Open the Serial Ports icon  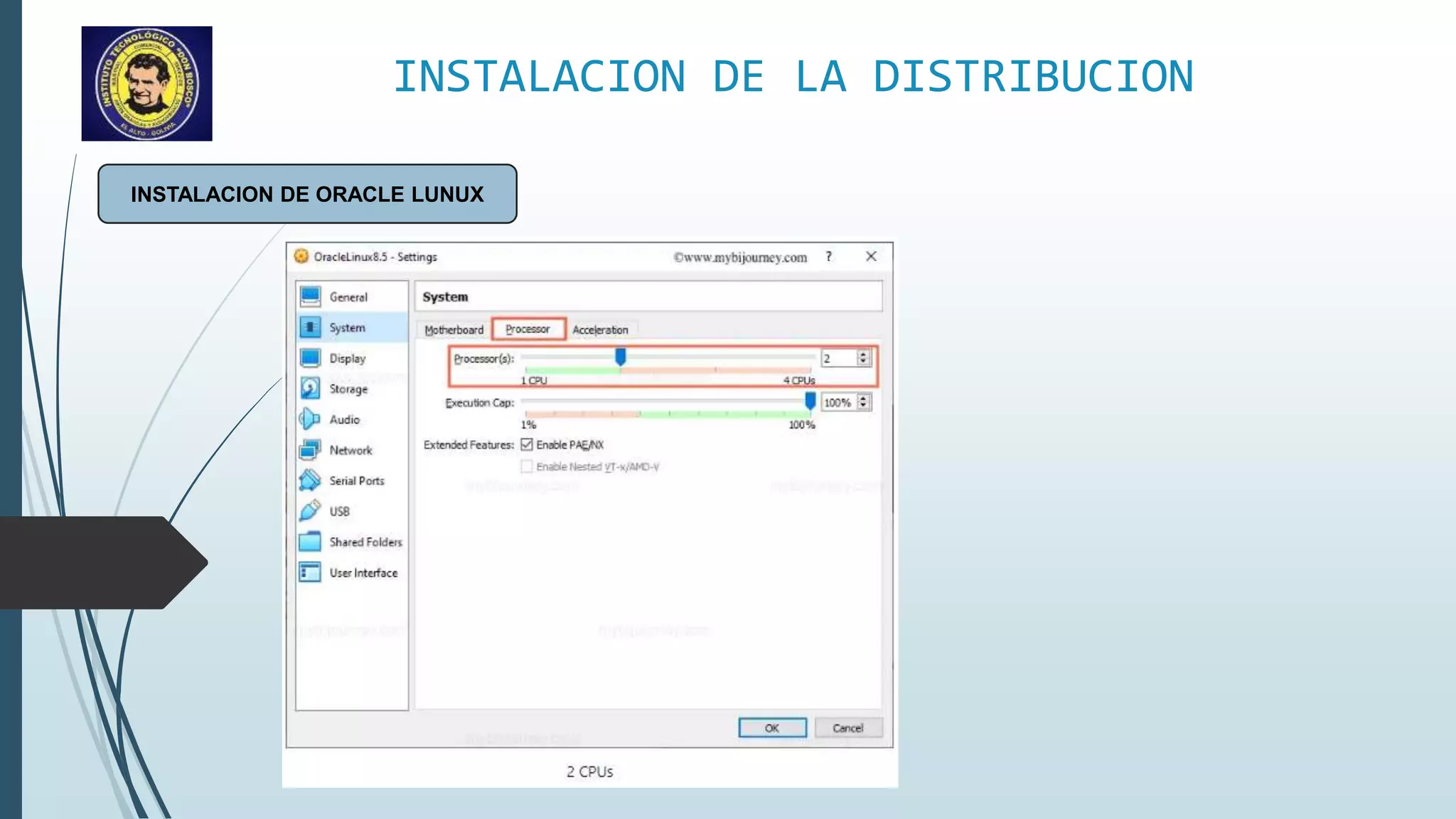311,480
